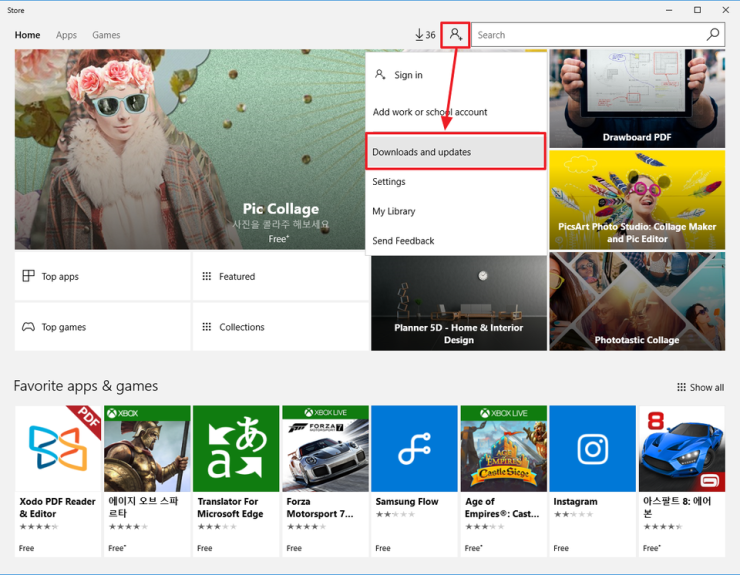Viewport: 740px width, 575px height.
Task: Open the downloads indicator showing 36
Action: [425, 35]
